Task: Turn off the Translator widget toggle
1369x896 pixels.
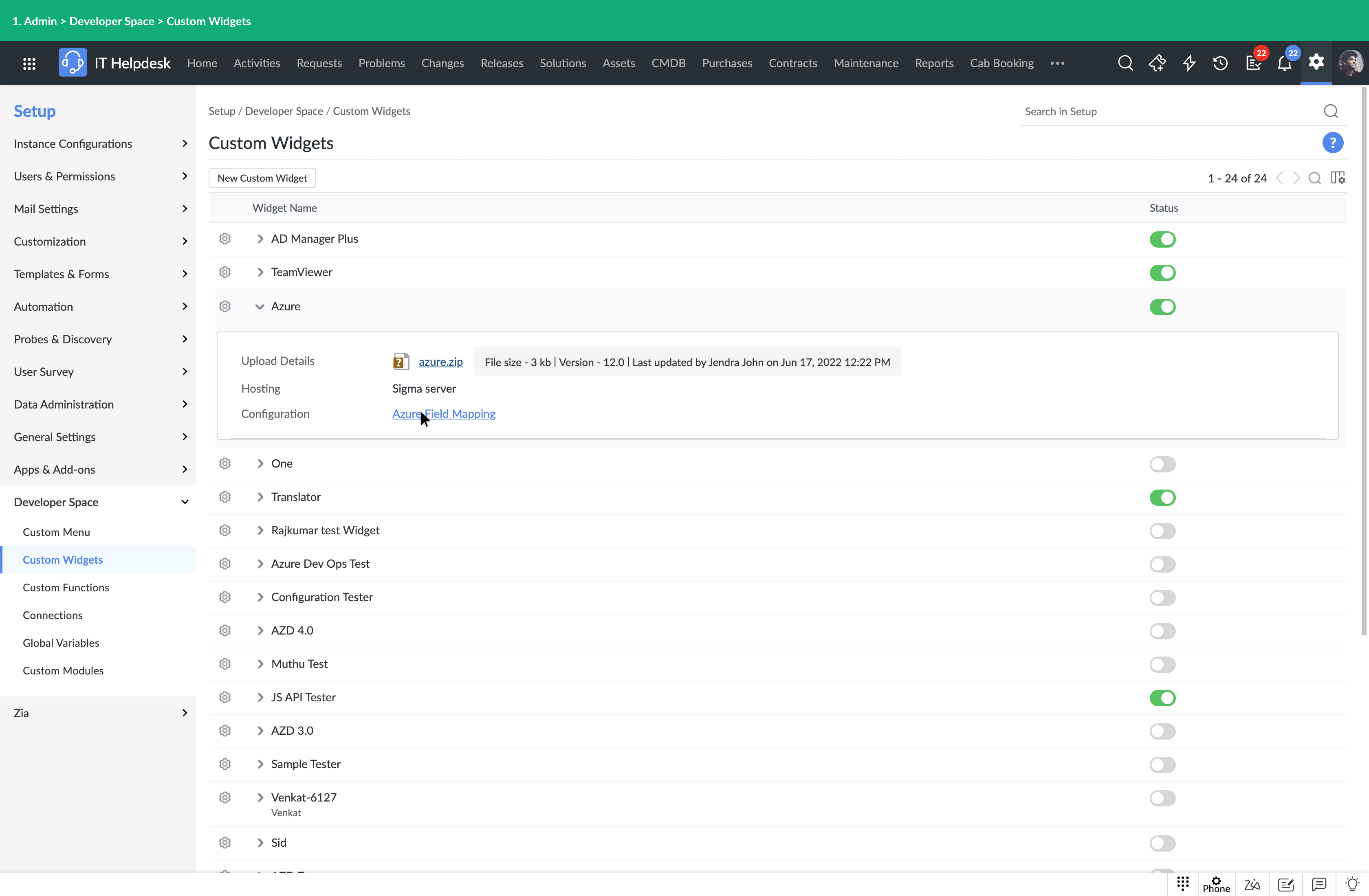Action: [1162, 497]
